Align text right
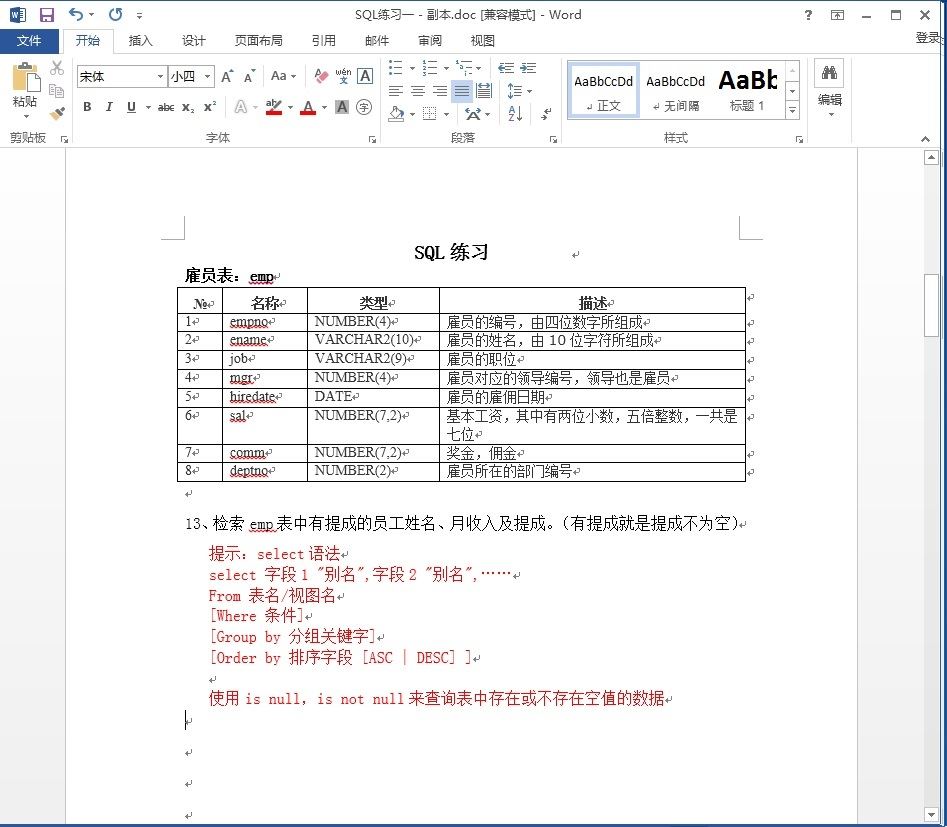Screen dimensions: 947x827 pyautogui.click(x=440, y=91)
